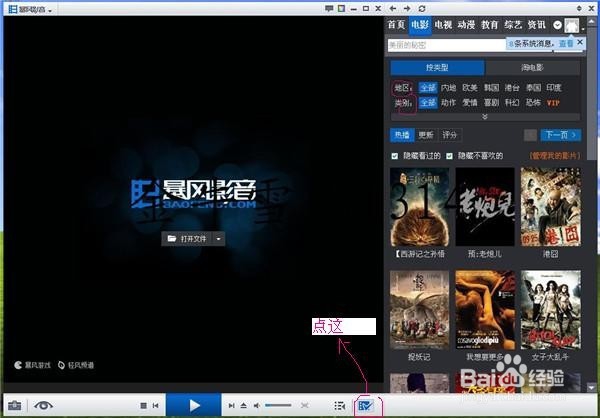This screenshot has width=600, height=418.
Task: Filter category by 恐怖
Action: click(533, 103)
